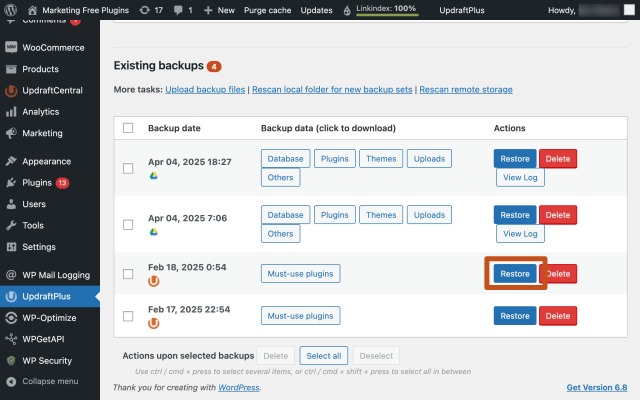640x400 pixels.
Task: Click the Marketing megaphone icon
Action: pos(11,133)
